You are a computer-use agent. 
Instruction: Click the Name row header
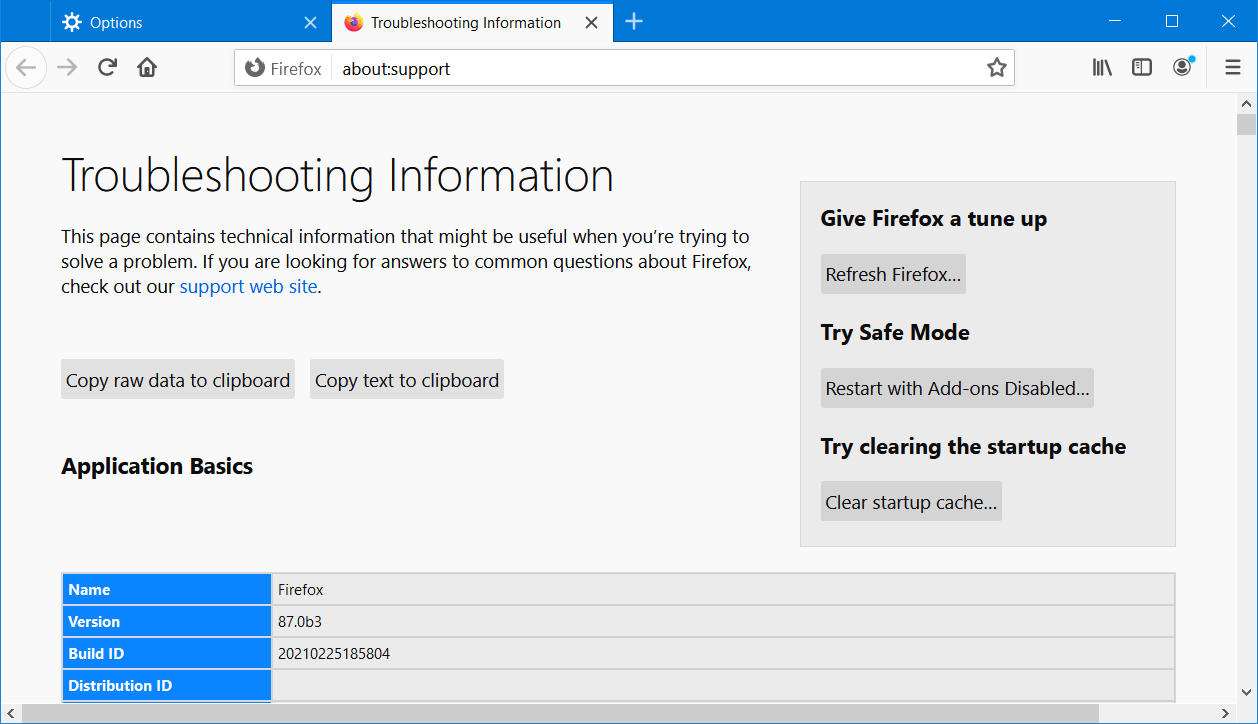tap(167, 589)
